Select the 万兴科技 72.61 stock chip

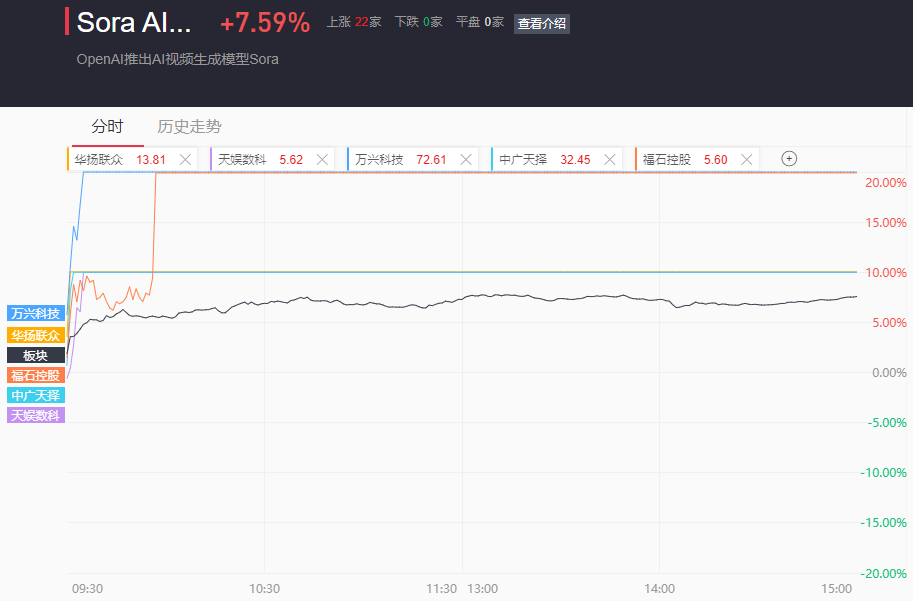(x=413, y=160)
